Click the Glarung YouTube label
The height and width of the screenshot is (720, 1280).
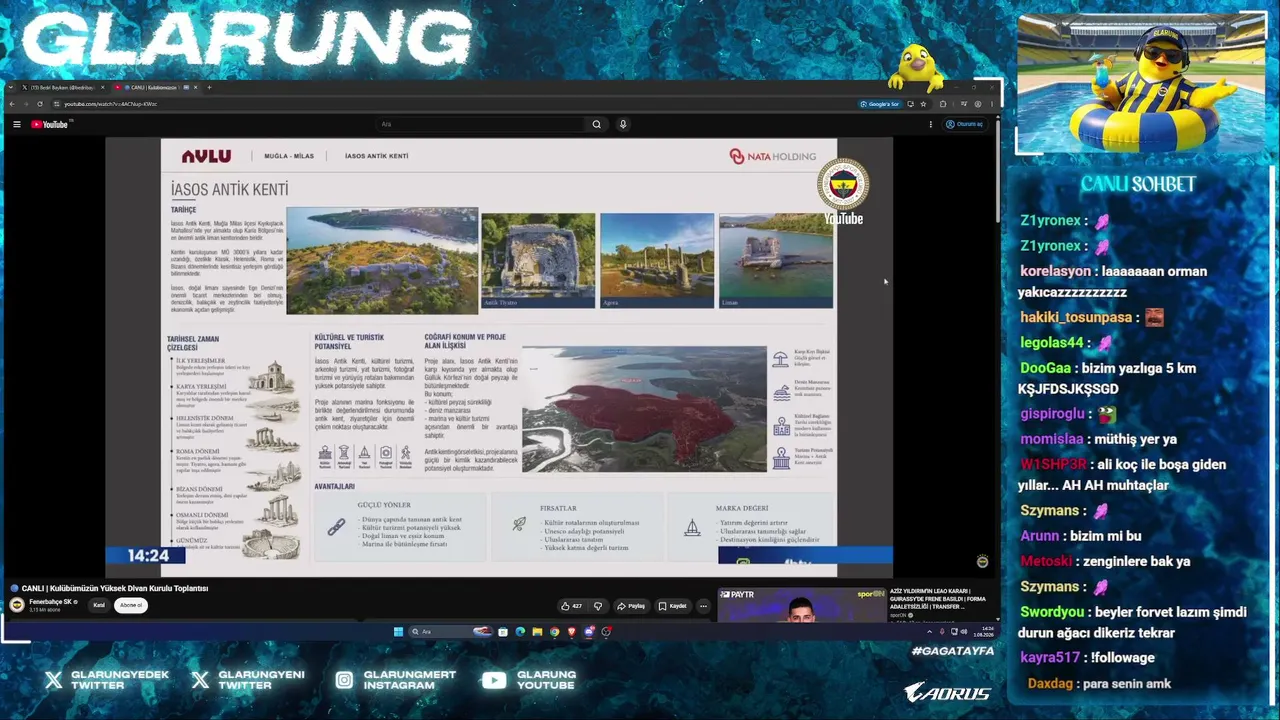coord(547,680)
